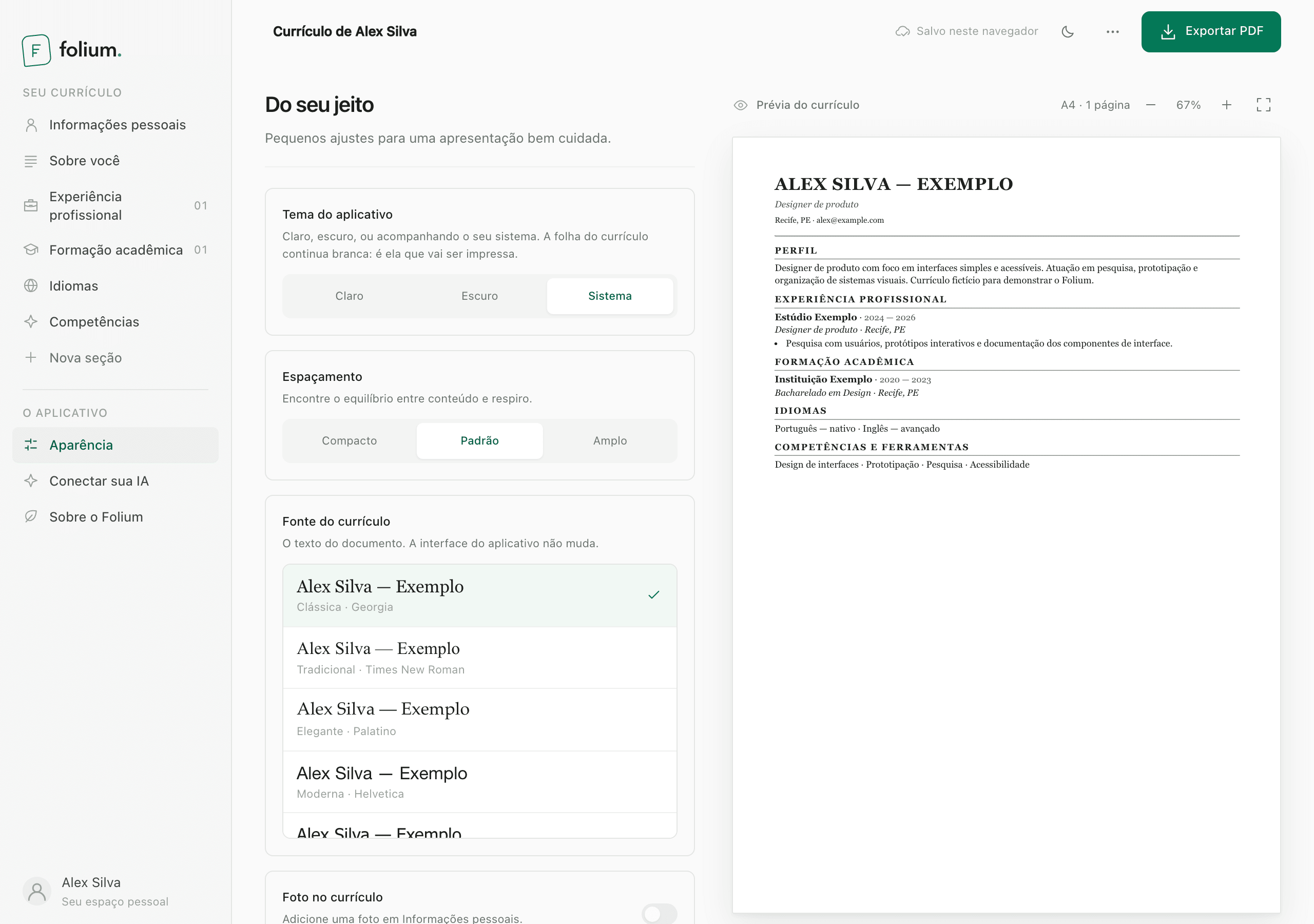Zoom in preview with plus icon
The height and width of the screenshot is (924, 1314).
tap(1227, 105)
